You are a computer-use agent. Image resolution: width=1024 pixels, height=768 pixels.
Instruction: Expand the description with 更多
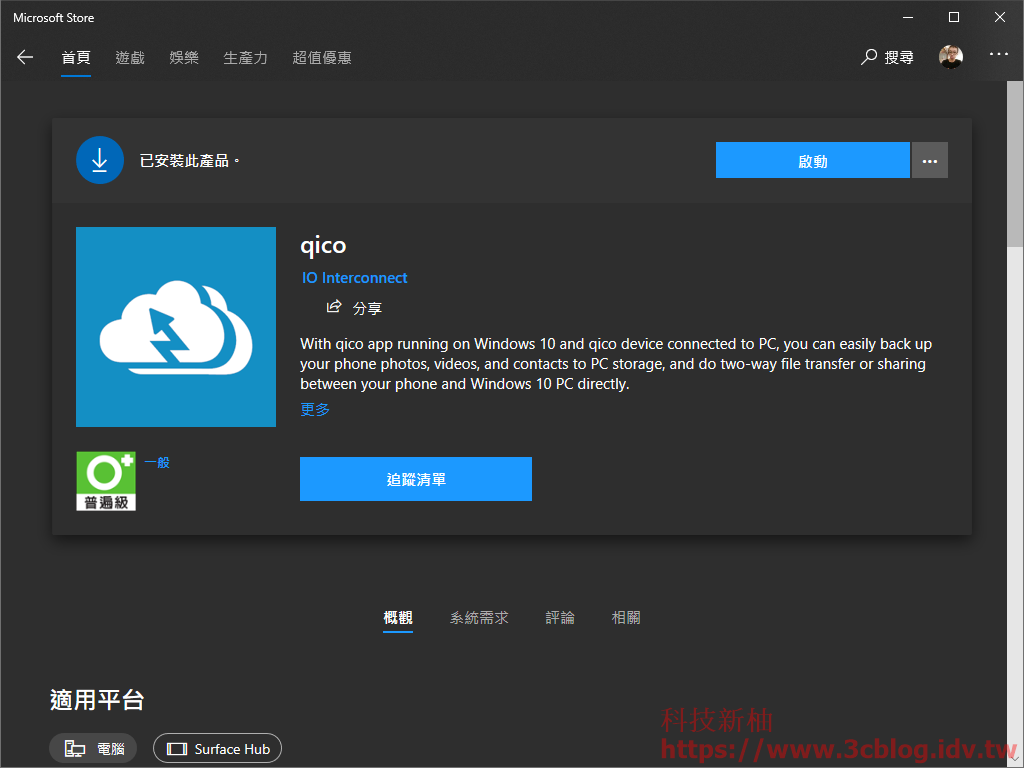point(314,409)
